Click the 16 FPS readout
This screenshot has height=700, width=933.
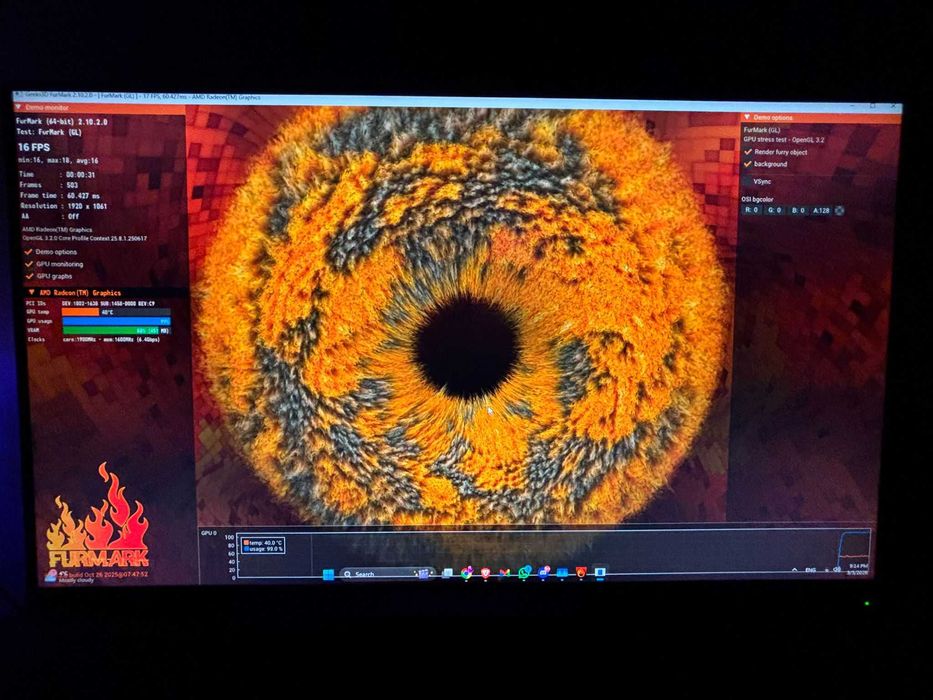[34, 147]
